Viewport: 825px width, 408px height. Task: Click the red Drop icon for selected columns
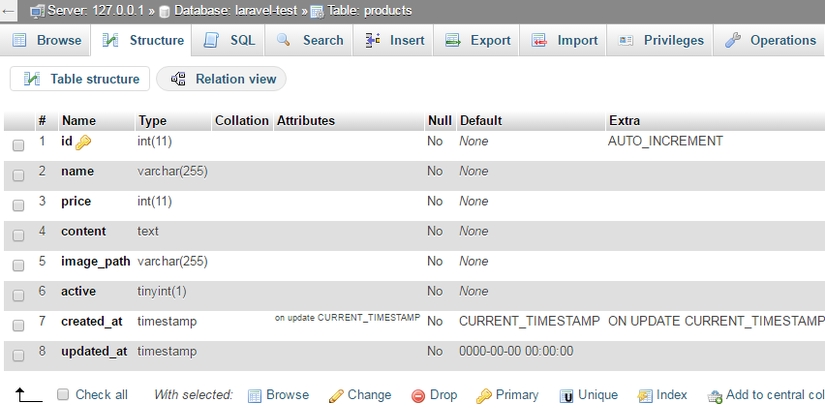(418, 395)
